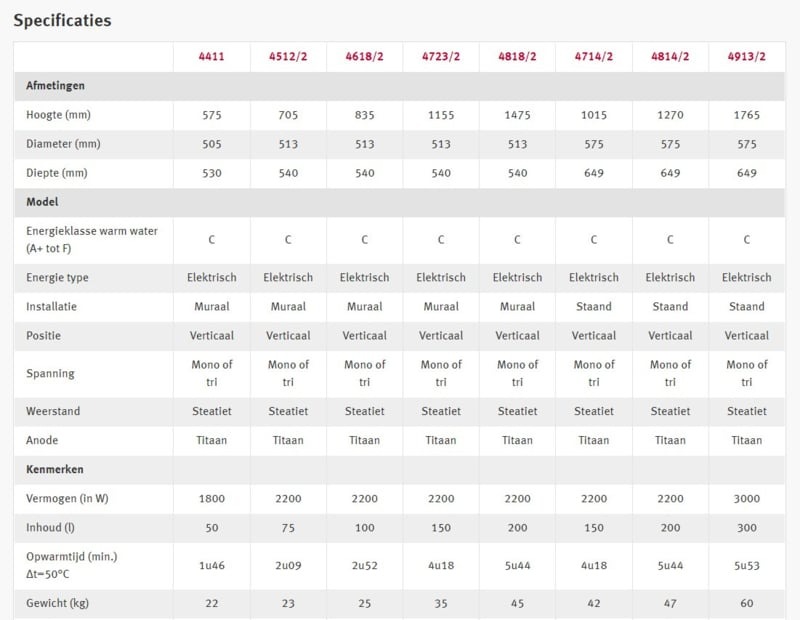
Task: Open the 4714/2 model link
Action: [594, 57]
